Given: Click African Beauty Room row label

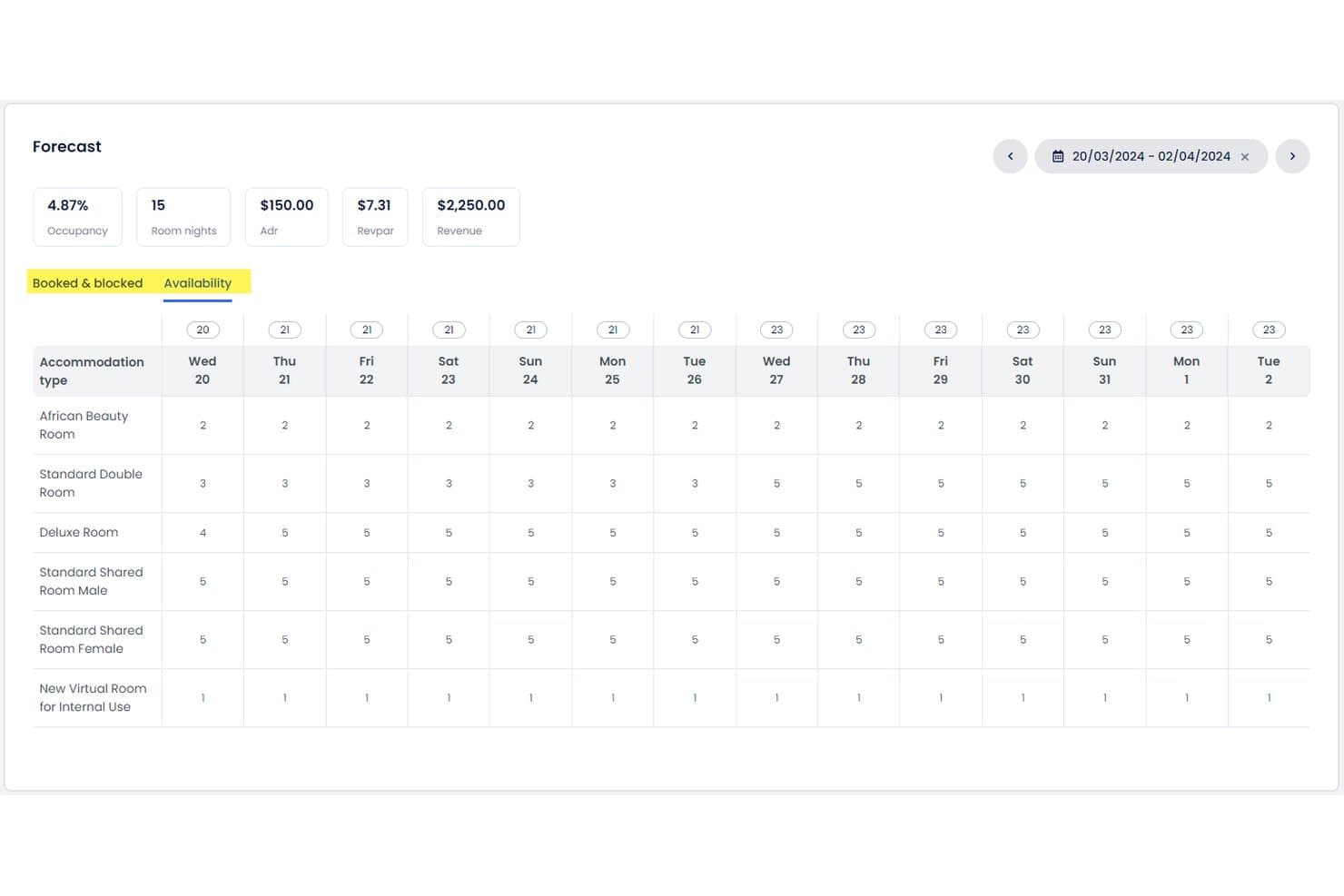Looking at the screenshot, I should point(84,425).
